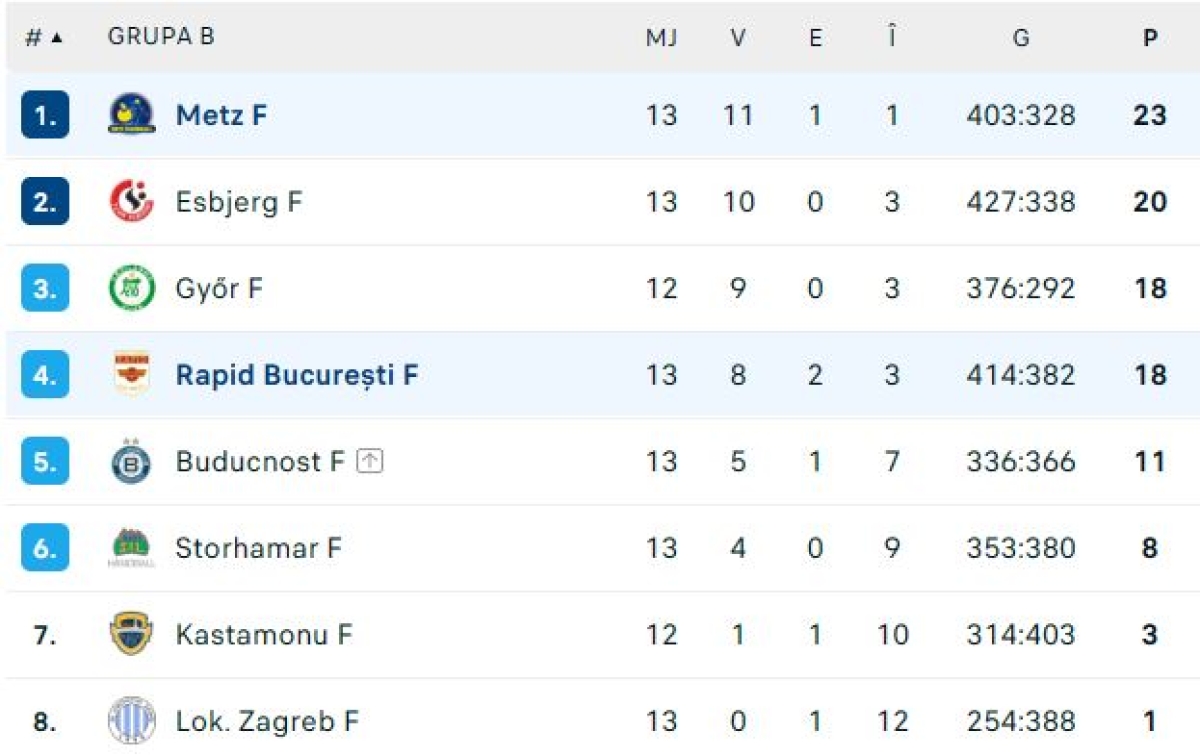
Task: Click the light-blue rank 6 position badge
Action: [x=45, y=548]
